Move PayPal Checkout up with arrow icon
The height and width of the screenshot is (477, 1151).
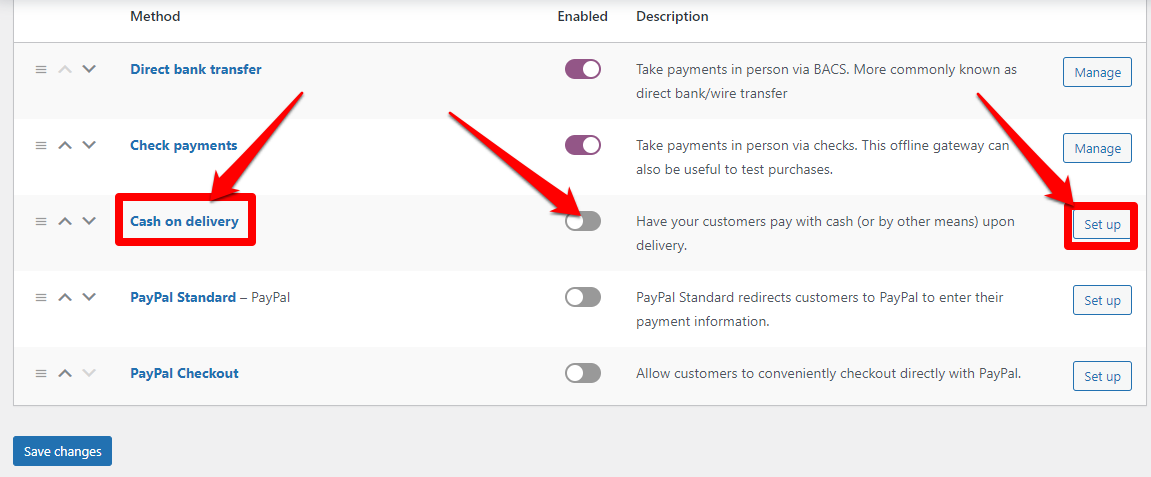pyautogui.click(x=65, y=373)
